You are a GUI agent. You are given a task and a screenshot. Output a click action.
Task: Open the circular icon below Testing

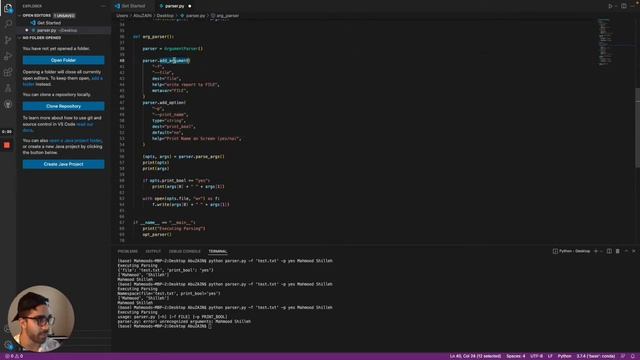[8, 104]
